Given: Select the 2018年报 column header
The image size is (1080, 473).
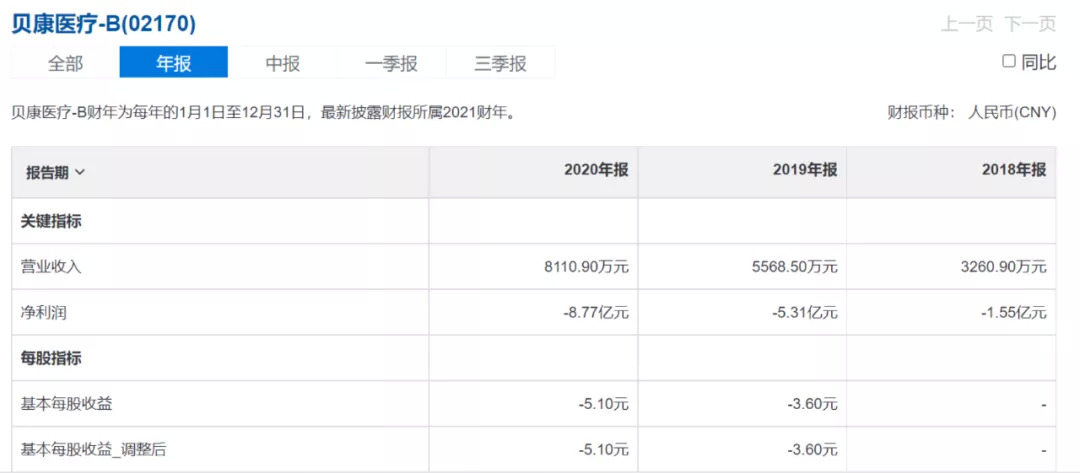Looking at the screenshot, I should click(1013, 171).
